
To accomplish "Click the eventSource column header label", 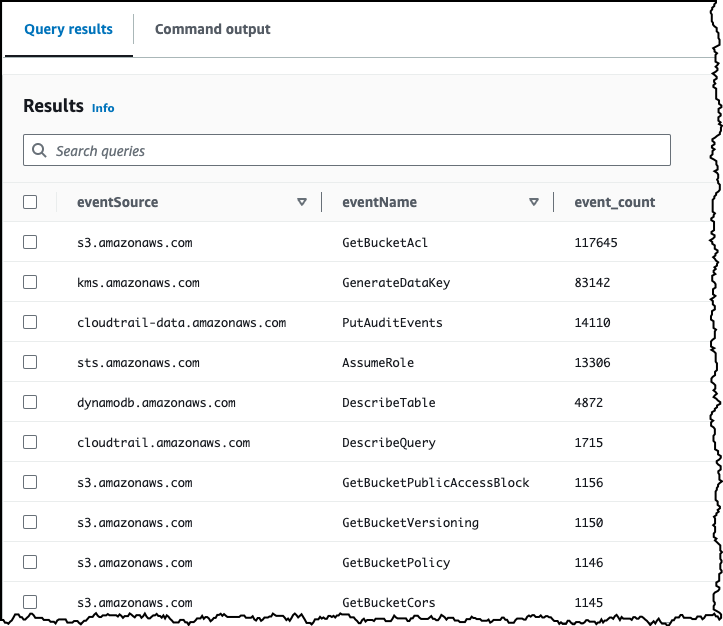I will pyautogui.click(x=117, y=202).
